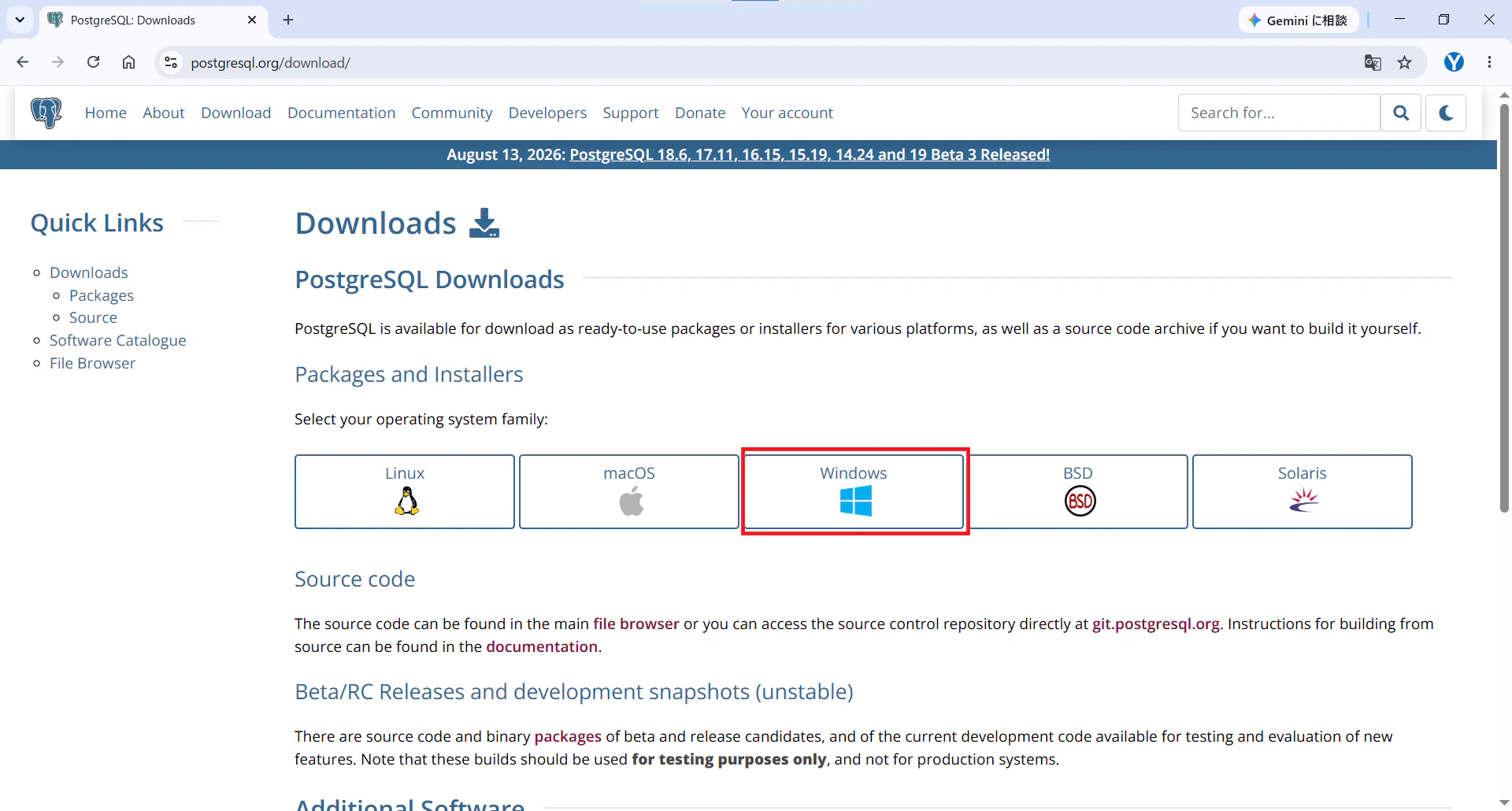Open the git.postgresql.org link
This screenshot has height=811, width=1512.
[1156, 624]
